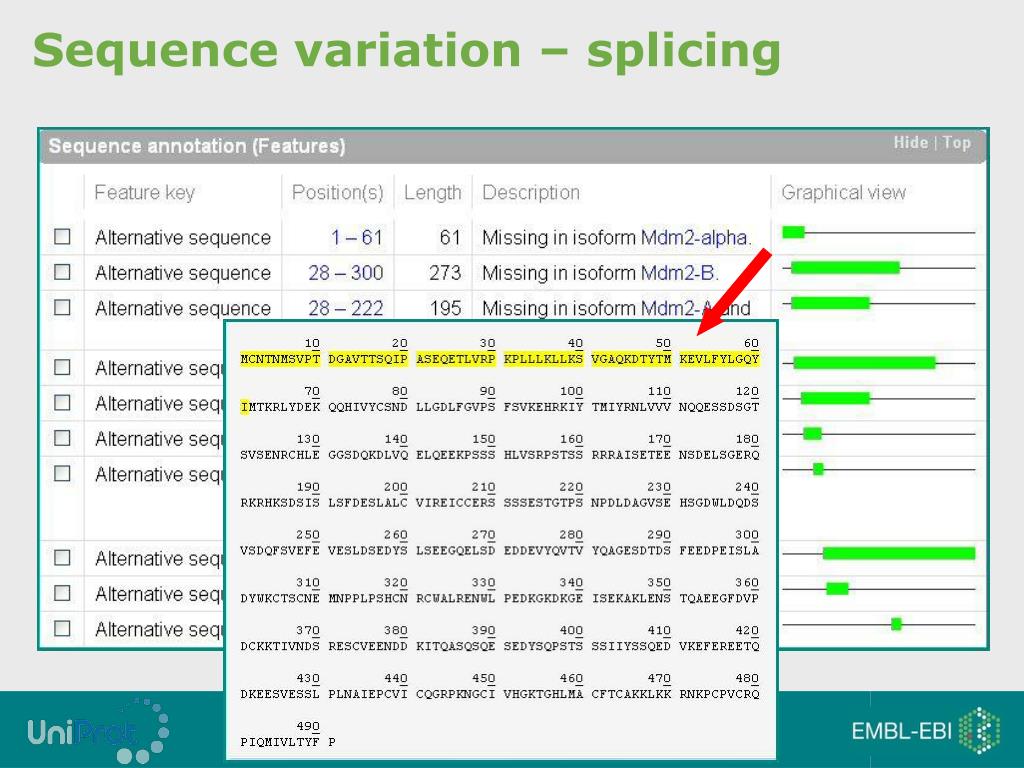This screenshot has width=1024, height=768.
Task: Click the sequence block PIQMIVLTYF
Action: [280, 742]
